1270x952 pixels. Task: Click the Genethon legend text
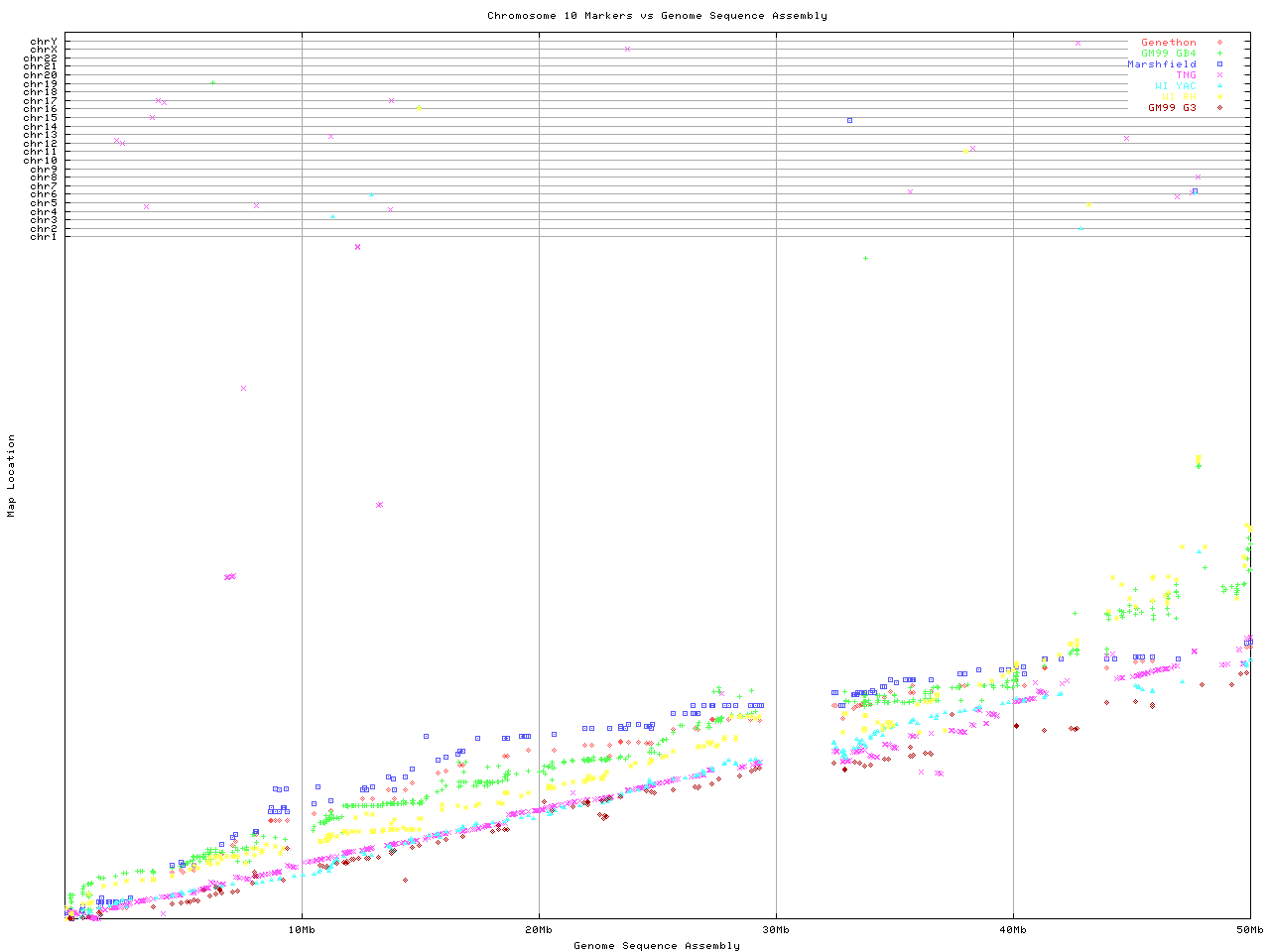pyautogui.click(x=1168, y=43)
